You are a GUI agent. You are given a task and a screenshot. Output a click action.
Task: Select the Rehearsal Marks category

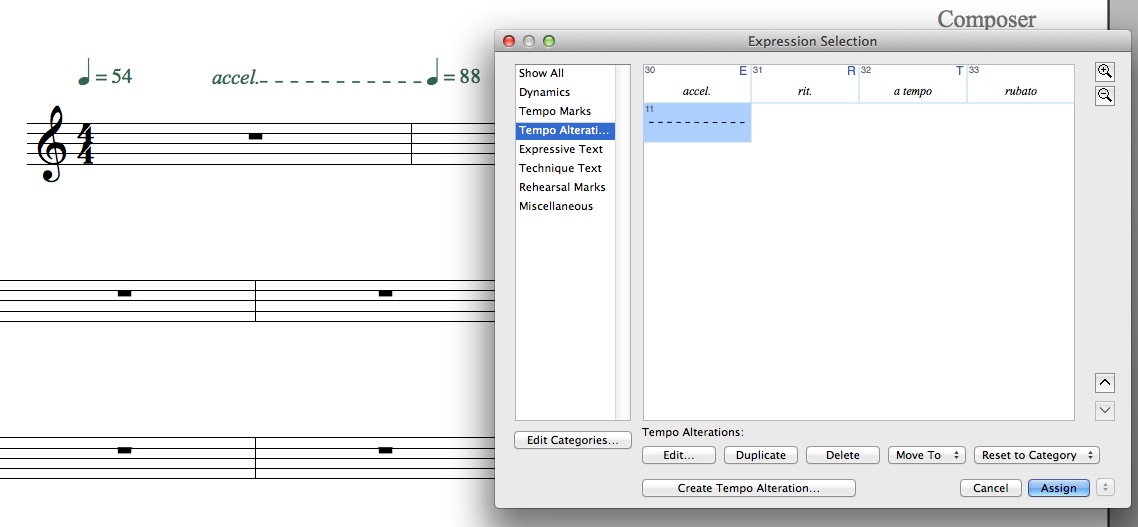click(561, 187)
